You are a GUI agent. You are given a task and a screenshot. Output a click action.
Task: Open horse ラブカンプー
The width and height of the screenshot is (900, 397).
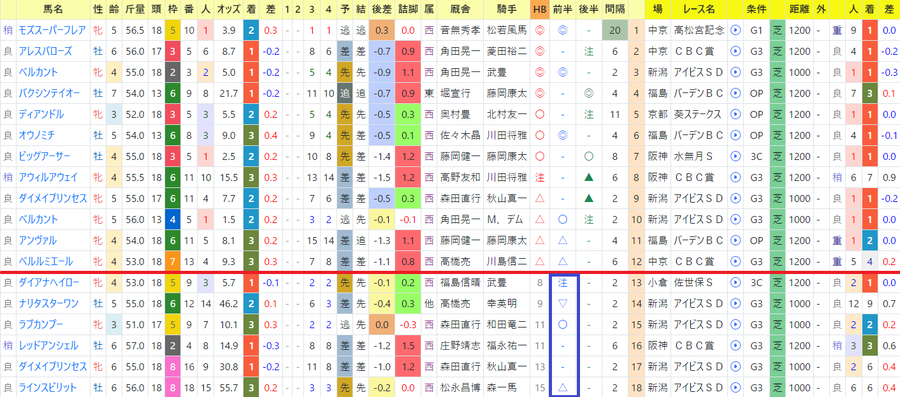point(41,325)
